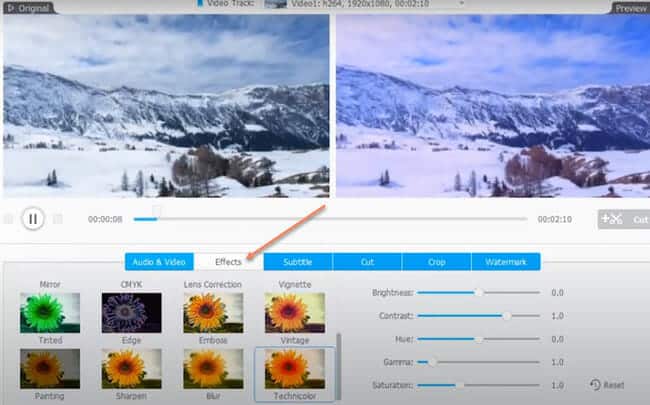
Task: Open the Watermark tab
Action: click(506, 262)
